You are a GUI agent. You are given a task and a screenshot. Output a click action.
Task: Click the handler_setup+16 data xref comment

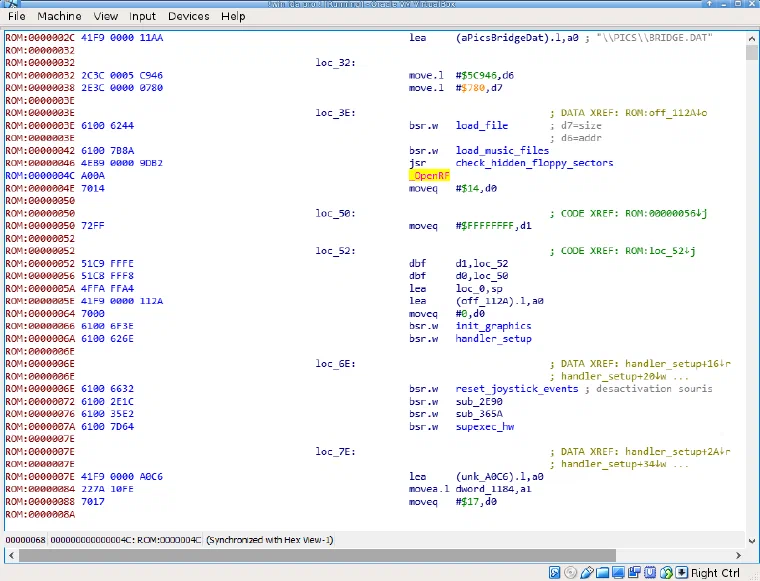[640, 363]
